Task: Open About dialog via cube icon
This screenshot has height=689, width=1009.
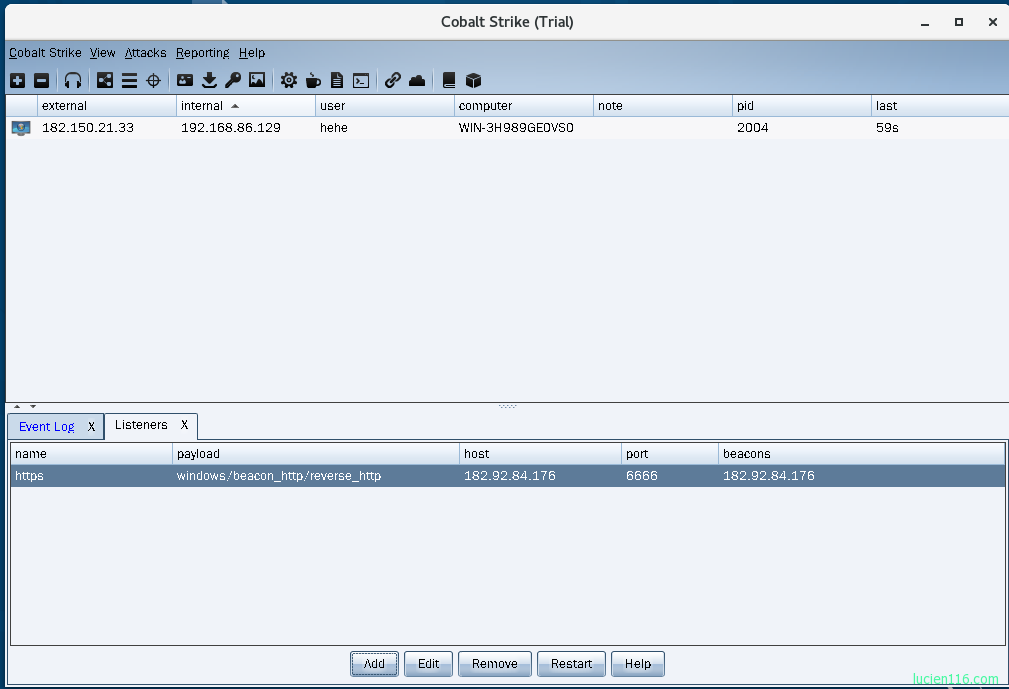Action: pyautogui.click(x=474, y=80)
